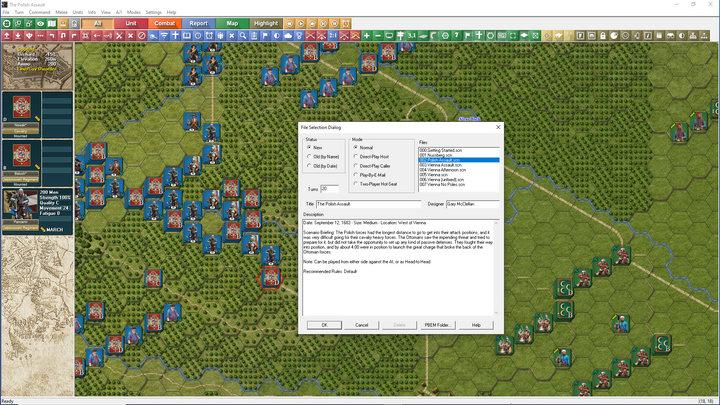Click the padlock icon in olive toolbar
Screen dimensions: 720x405
click(x=603, y=35)
